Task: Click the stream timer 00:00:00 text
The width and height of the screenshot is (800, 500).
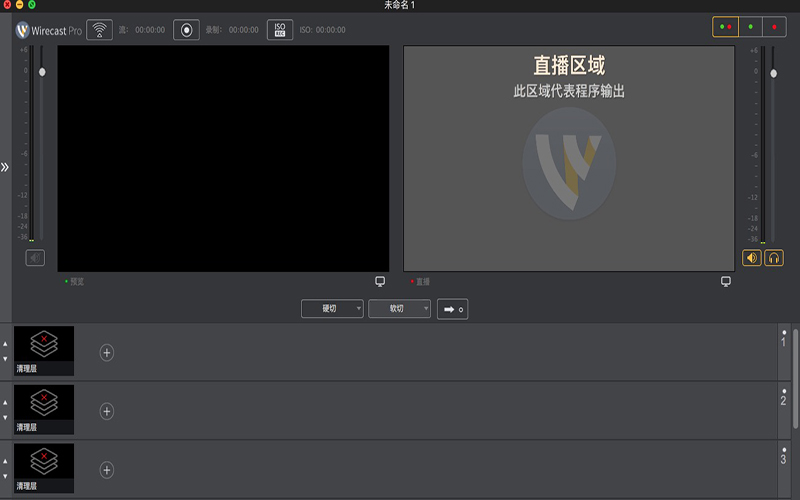Action: pyautogui.click(x=150, y=30)
